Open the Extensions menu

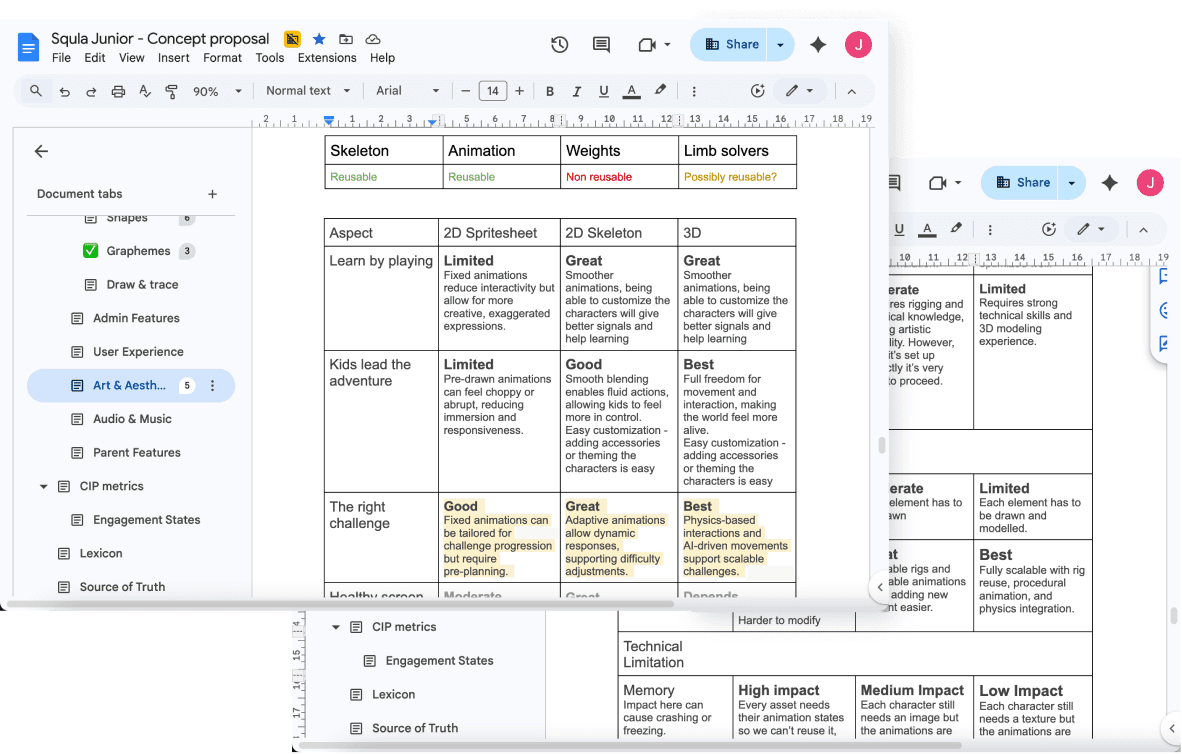pos(327,58)
